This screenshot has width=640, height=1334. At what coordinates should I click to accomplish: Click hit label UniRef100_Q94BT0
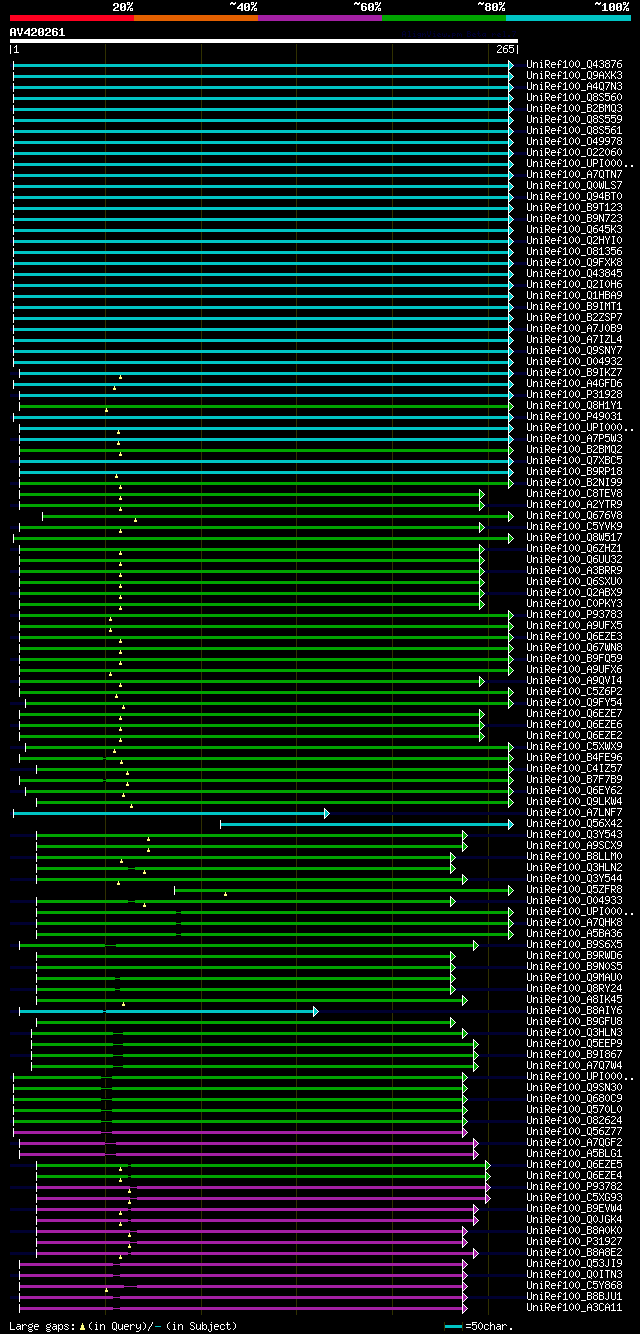click(574, 197)
